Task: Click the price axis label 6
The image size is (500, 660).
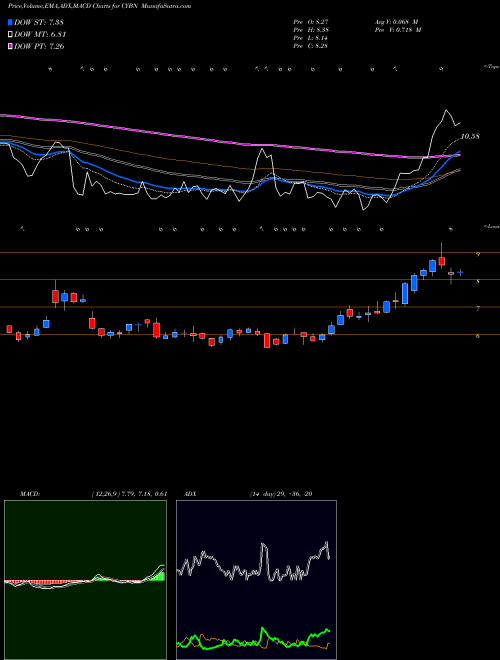Action: tap(478, 336)
